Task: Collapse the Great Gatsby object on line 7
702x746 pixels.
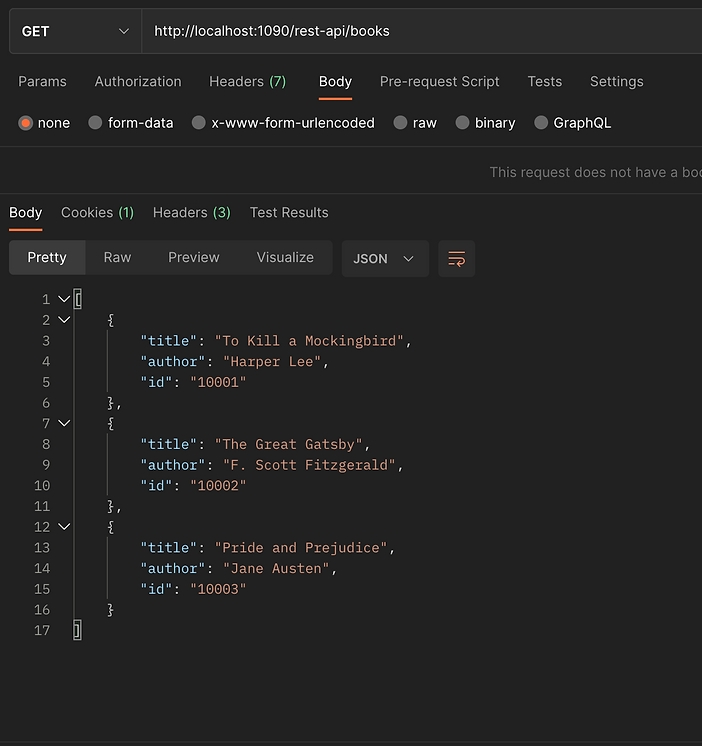Action: click(x=64, y=423)
